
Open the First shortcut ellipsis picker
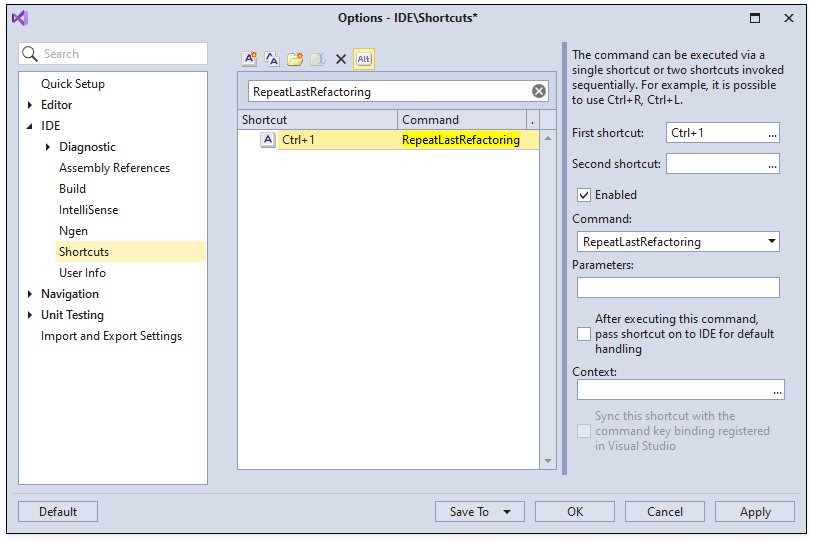pyautogui.click(x=772, y=133)
